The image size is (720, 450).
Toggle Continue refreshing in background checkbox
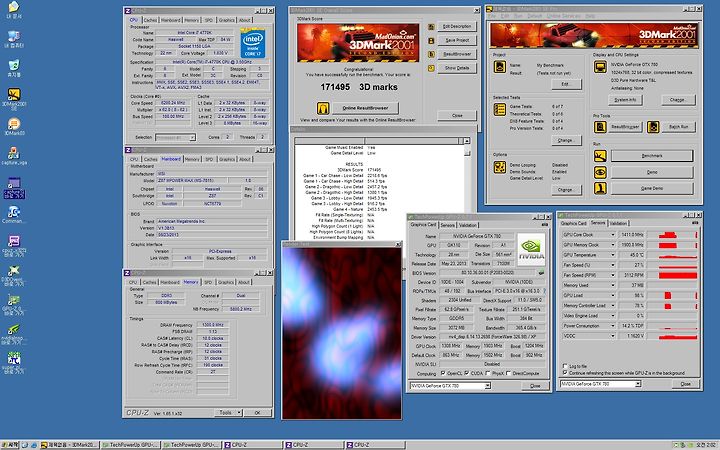[x=565, y=373]
